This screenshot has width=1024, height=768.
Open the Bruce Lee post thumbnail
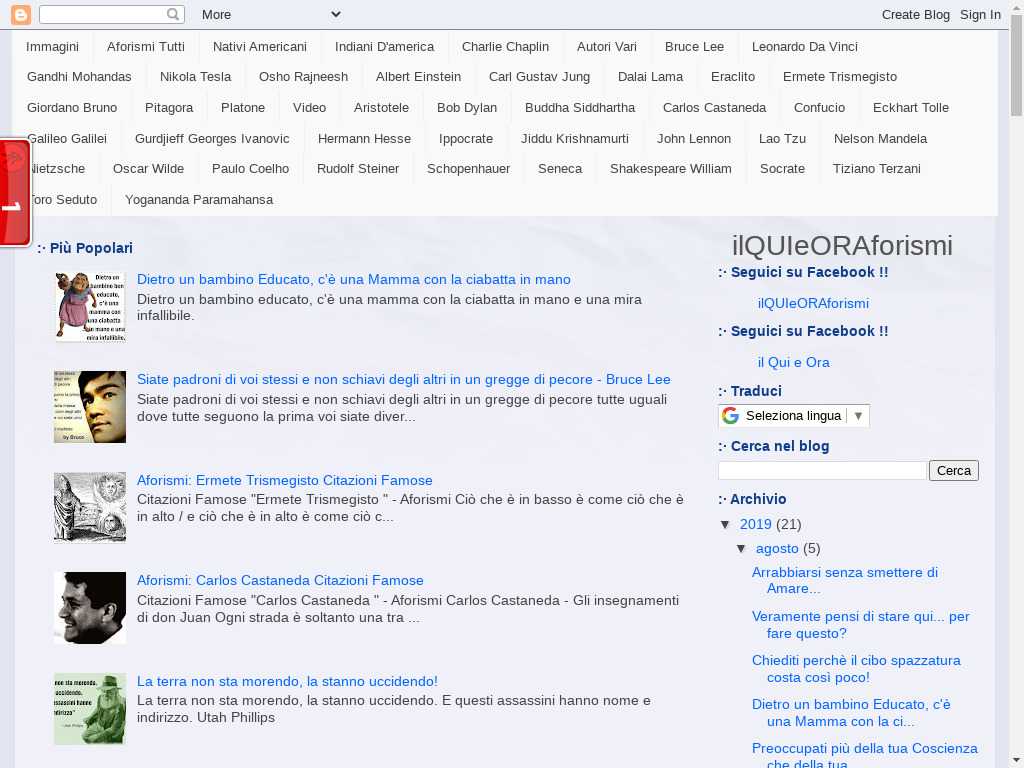pos(90,407)
